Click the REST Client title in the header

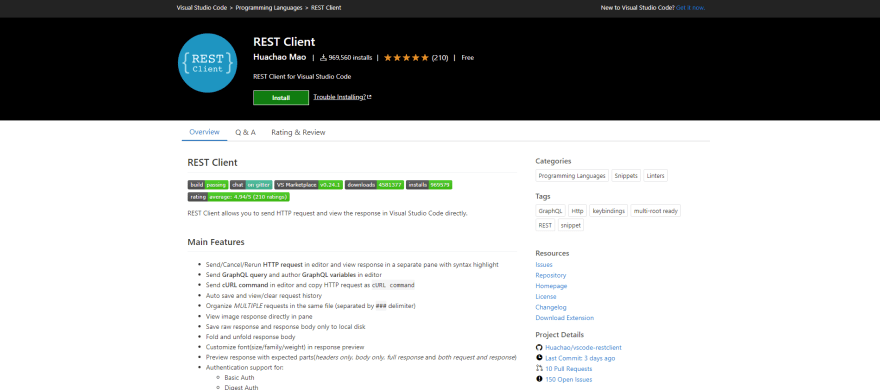[284, 42]
